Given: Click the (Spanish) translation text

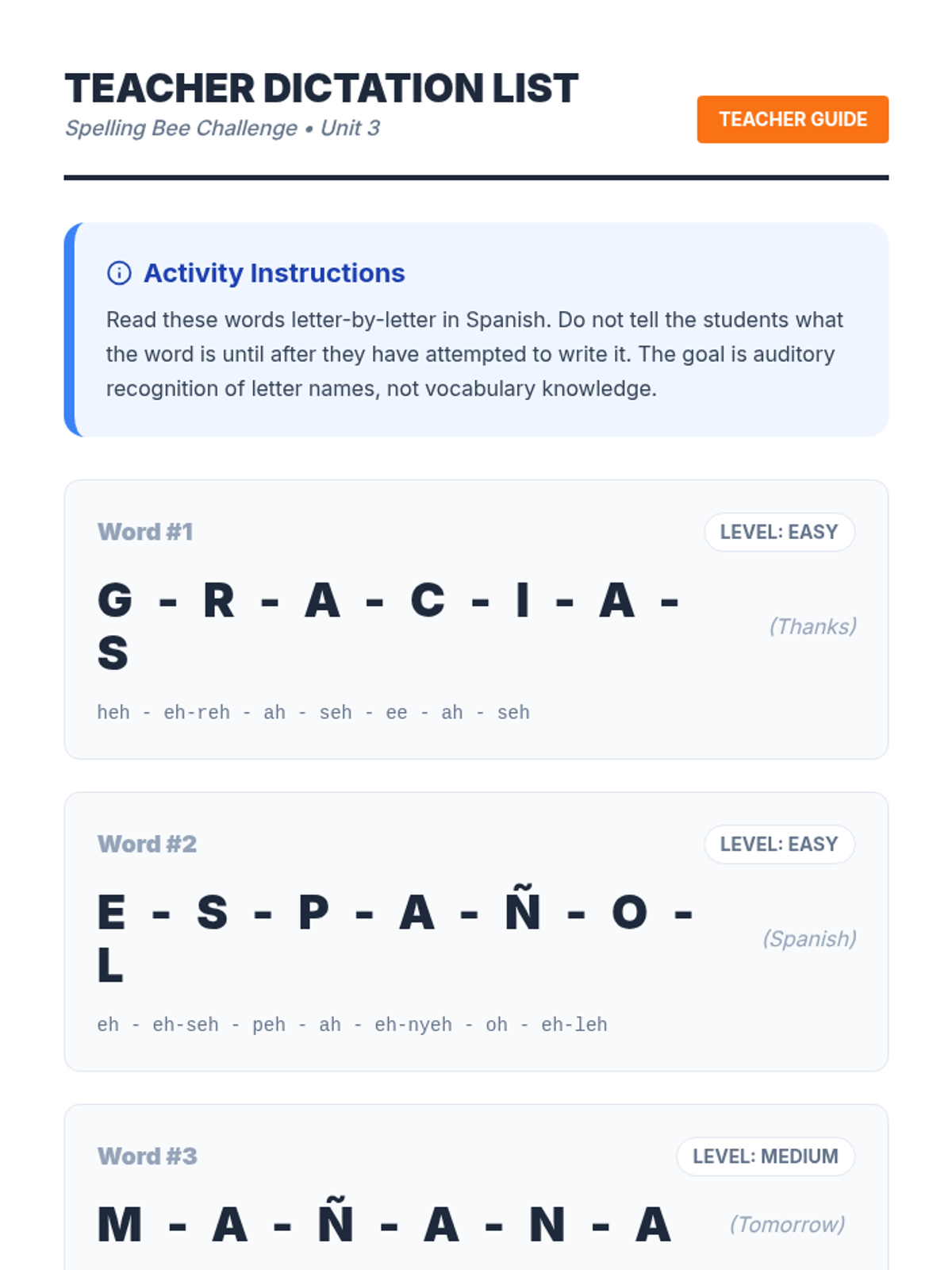Looking at the screenshot, I should (809, 938).
